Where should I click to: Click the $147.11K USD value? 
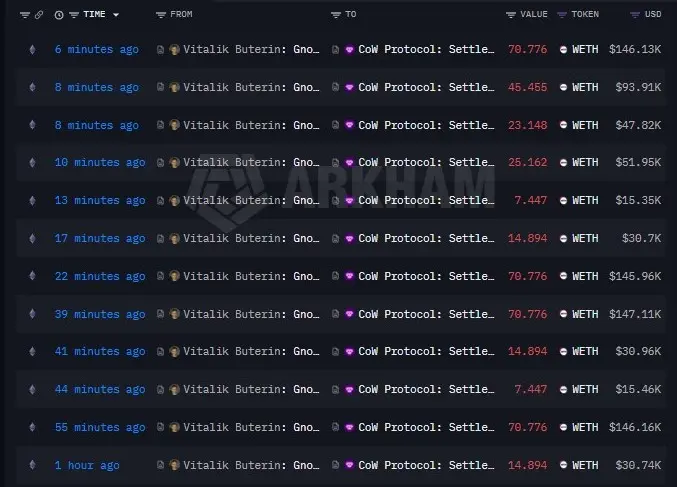pyautogui.click(x=635, y=314)
